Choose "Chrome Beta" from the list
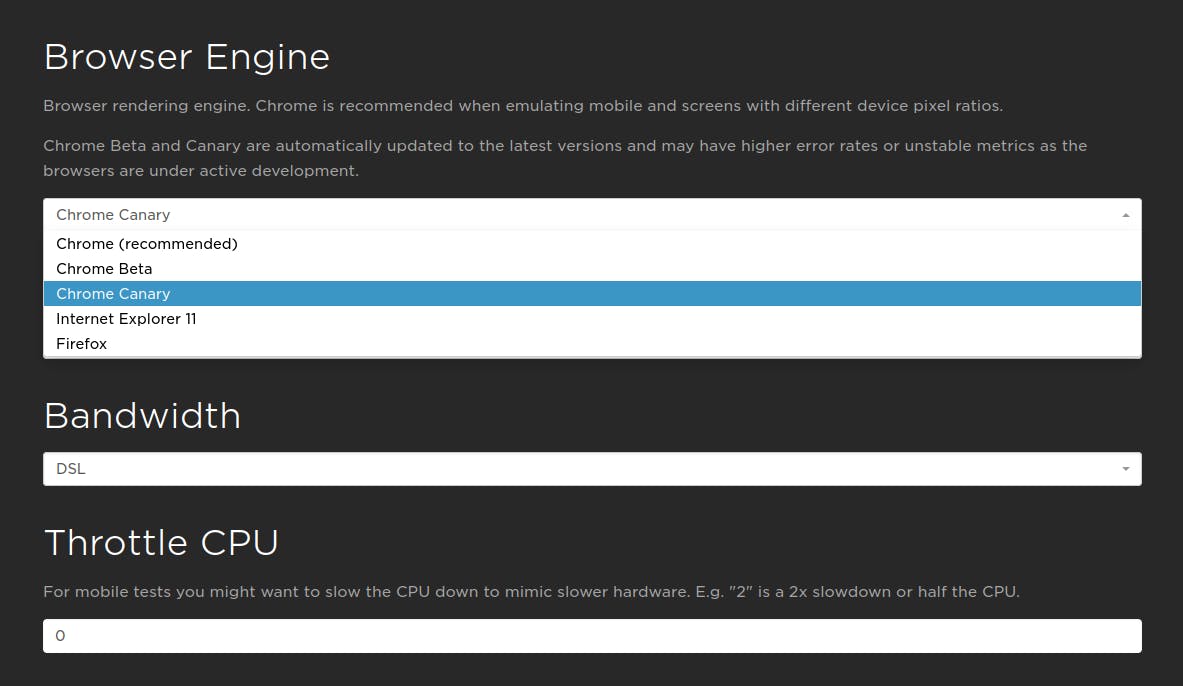This screenshot has width=1183, height=686. (104, 269)
